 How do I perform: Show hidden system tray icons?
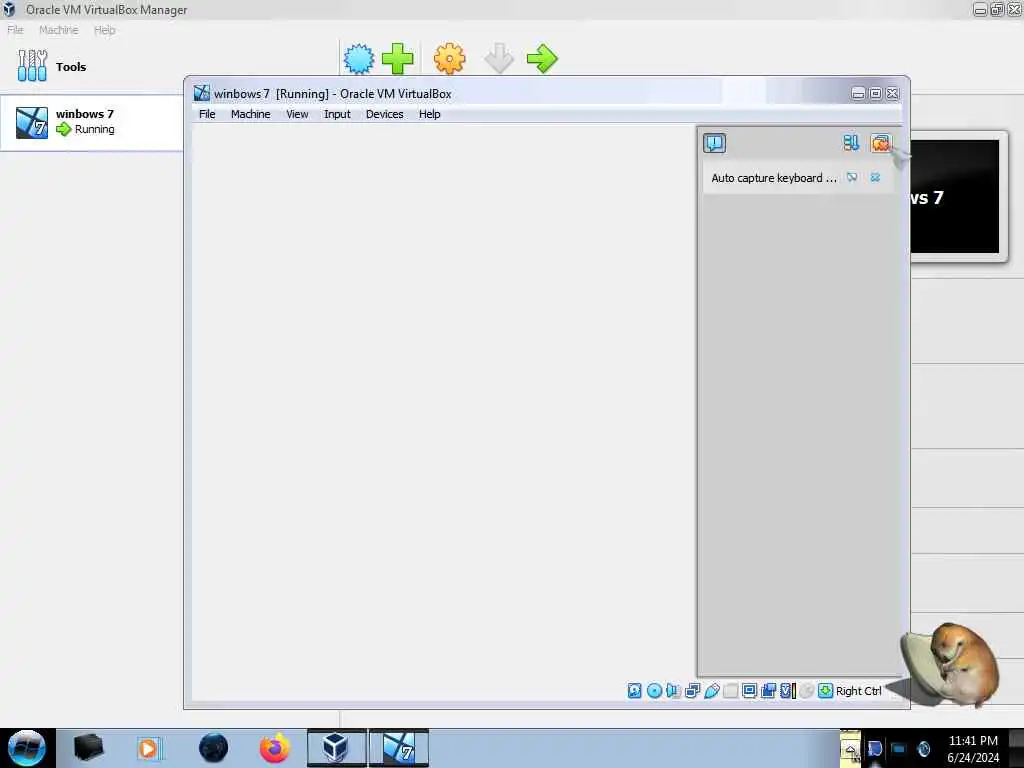[x=850, y=749]
